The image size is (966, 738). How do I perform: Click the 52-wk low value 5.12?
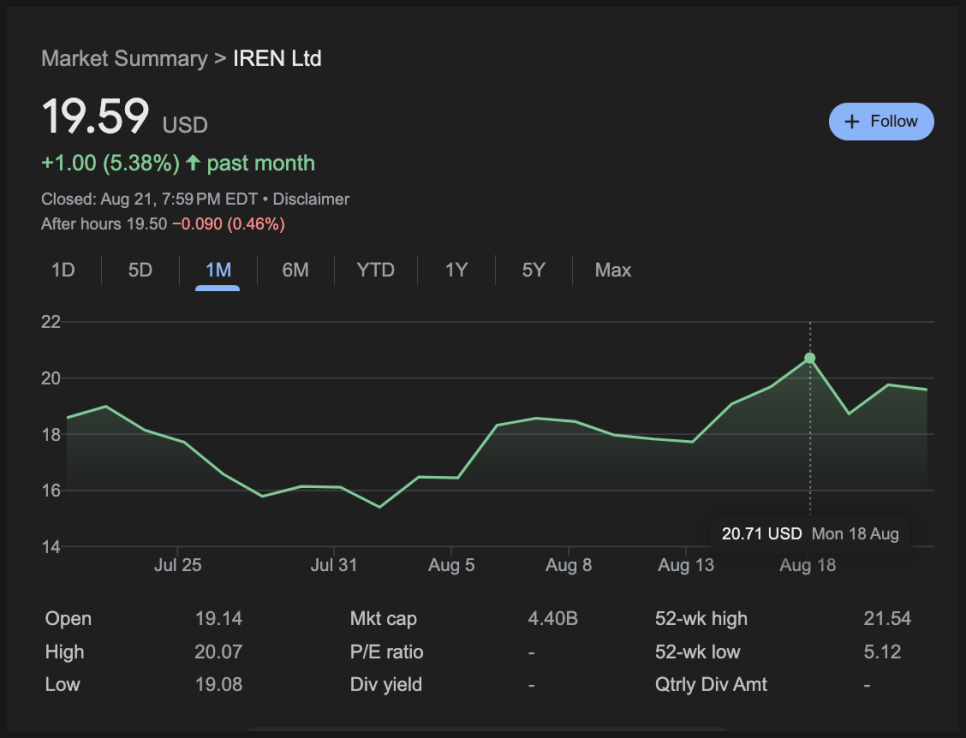[882, 652]
